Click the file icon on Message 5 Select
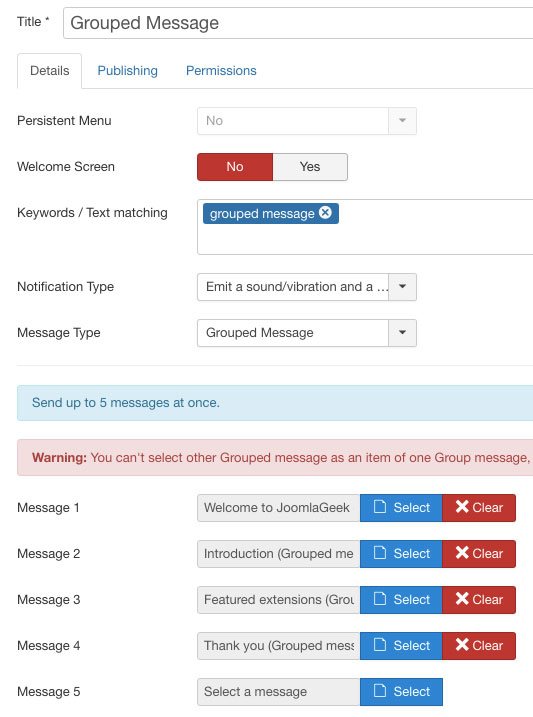This screenshot has width=533, height=717. tap(380, 690)
